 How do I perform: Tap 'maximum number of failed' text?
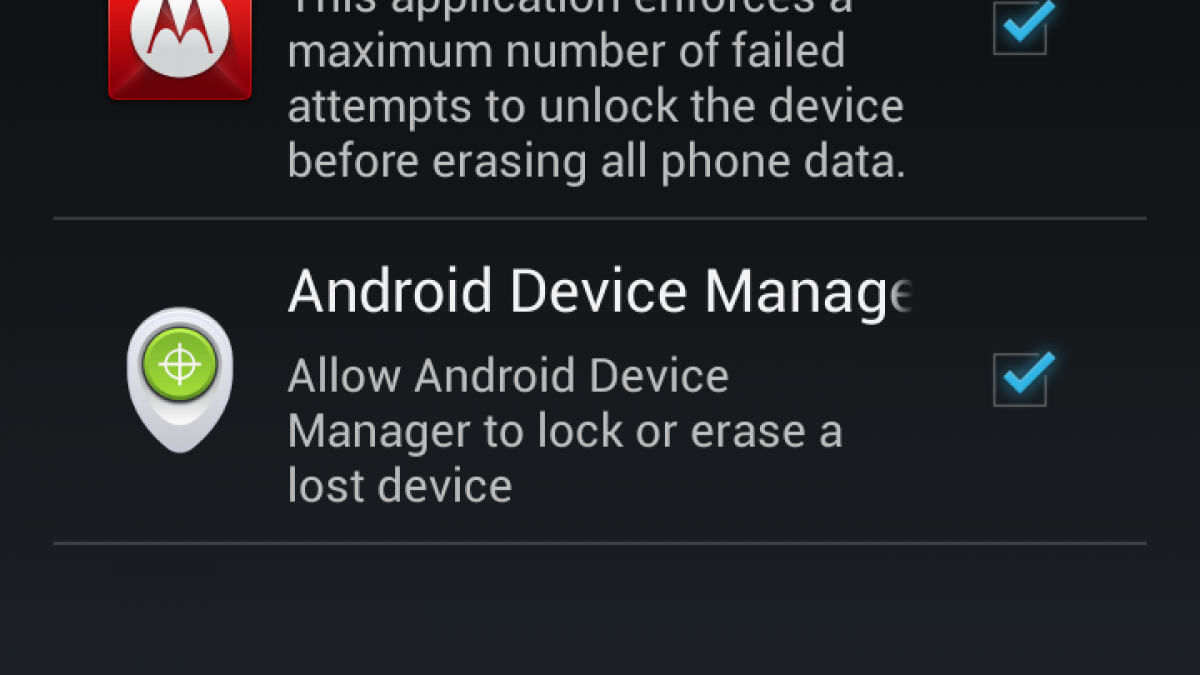566,51
